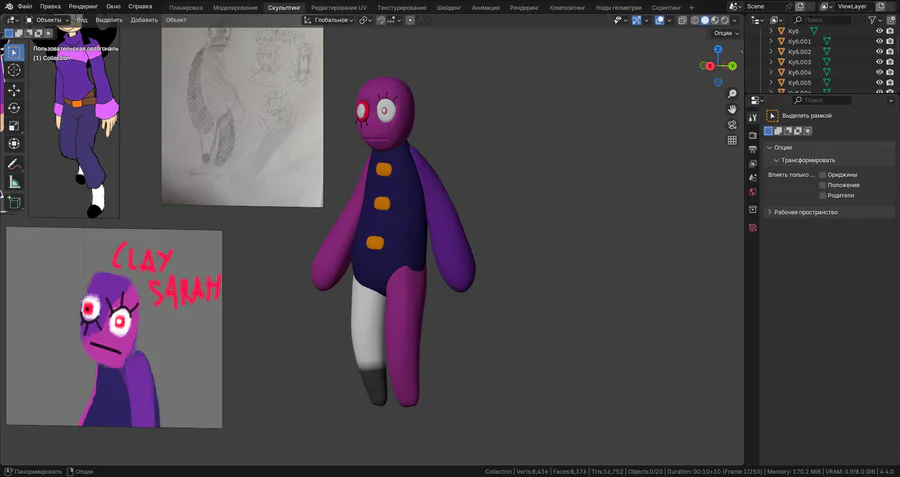
Task: Open the viewport Опции dropdown
Action: pos(726,33)
